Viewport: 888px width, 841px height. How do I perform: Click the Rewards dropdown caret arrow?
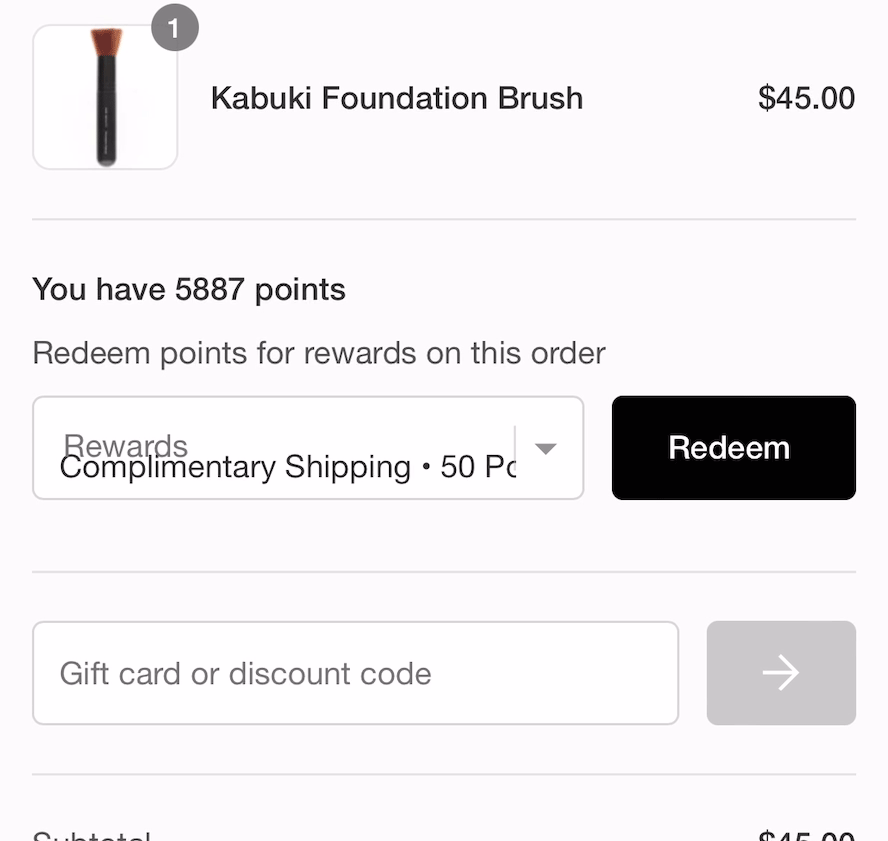[x=545, y=448]
